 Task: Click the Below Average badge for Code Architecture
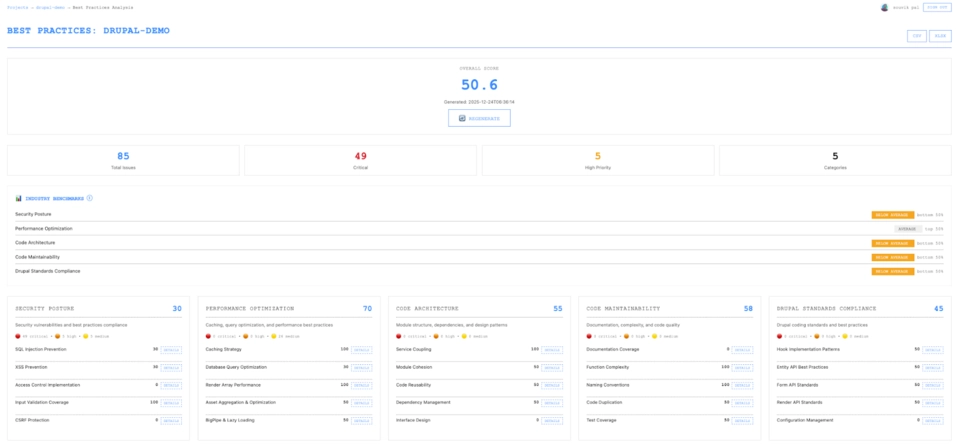893,243
